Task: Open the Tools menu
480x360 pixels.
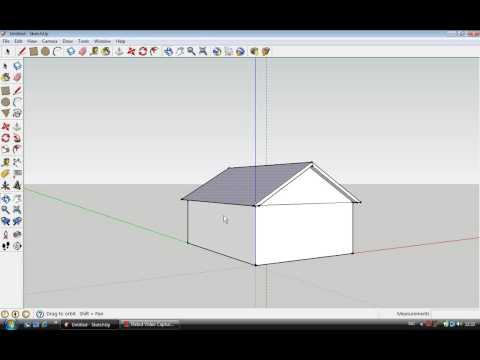Action: 83,41
